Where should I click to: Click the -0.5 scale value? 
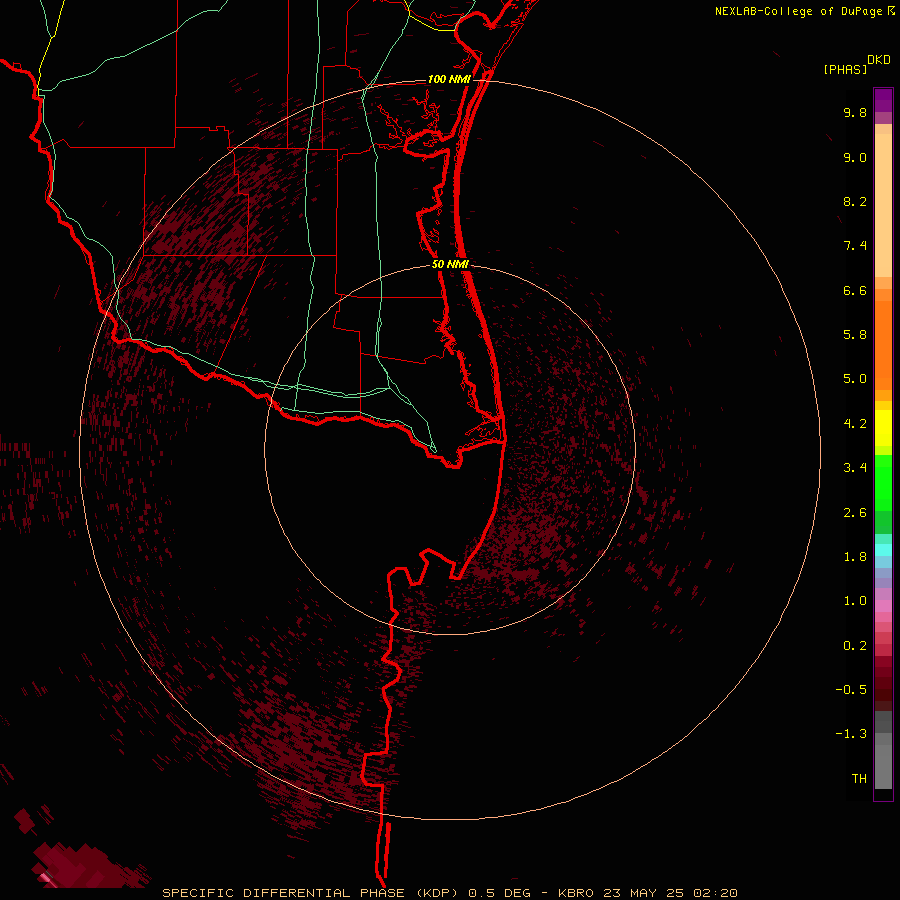pos(851,690)
